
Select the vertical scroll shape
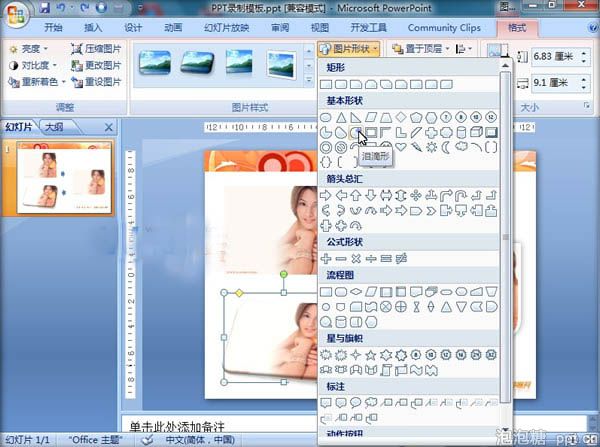click(386, 370)
